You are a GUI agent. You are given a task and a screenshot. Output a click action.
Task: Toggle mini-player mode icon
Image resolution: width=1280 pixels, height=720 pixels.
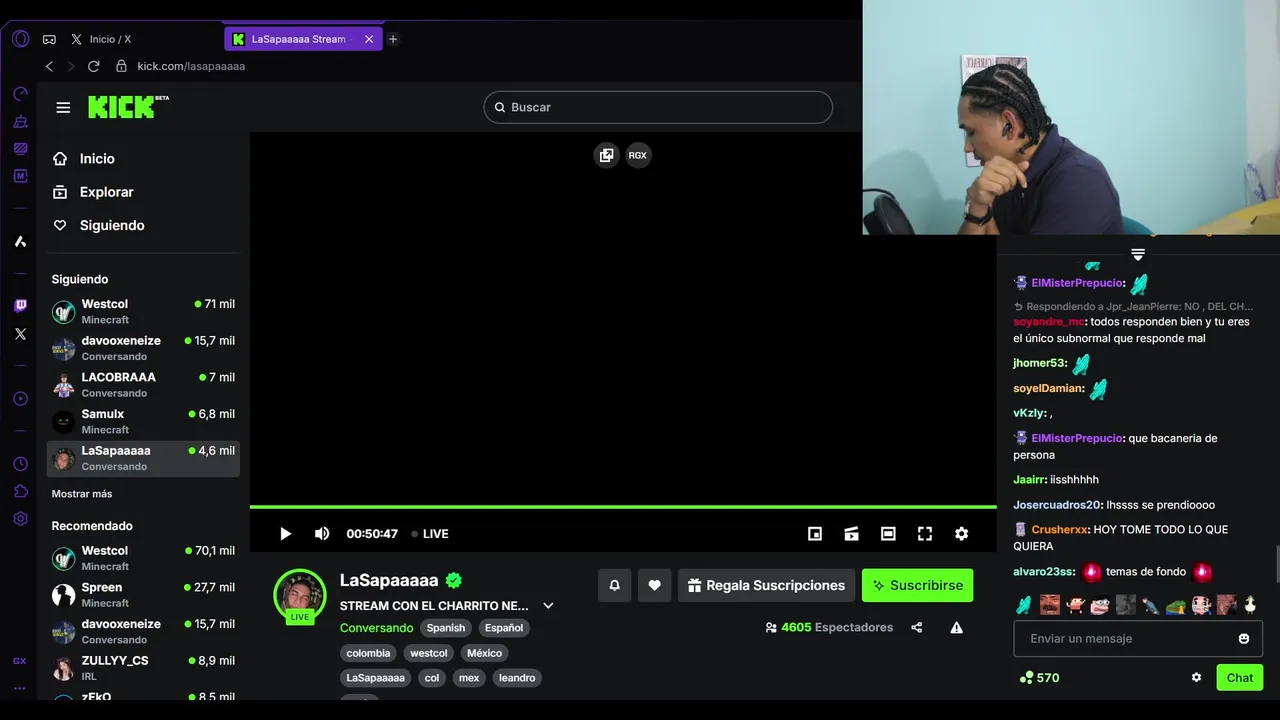pyautogui.click(x=815, y=534)
